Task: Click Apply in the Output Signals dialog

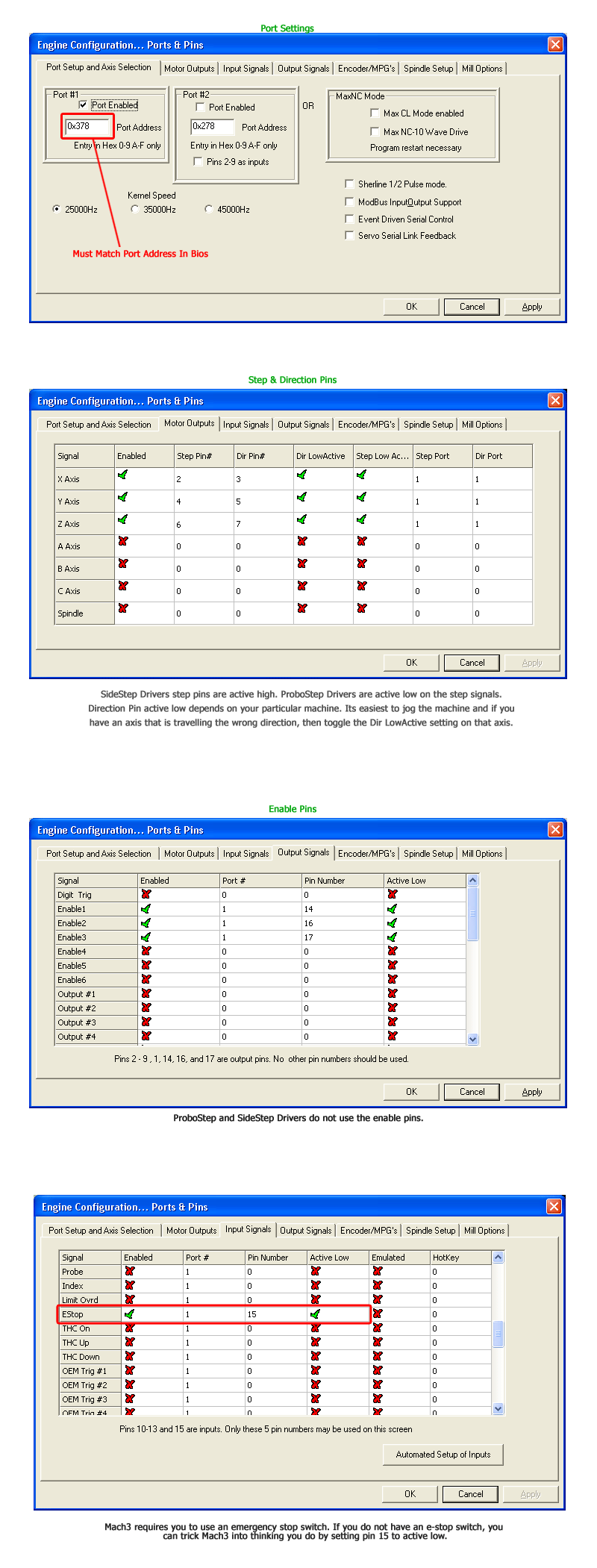Action: 531,1092
